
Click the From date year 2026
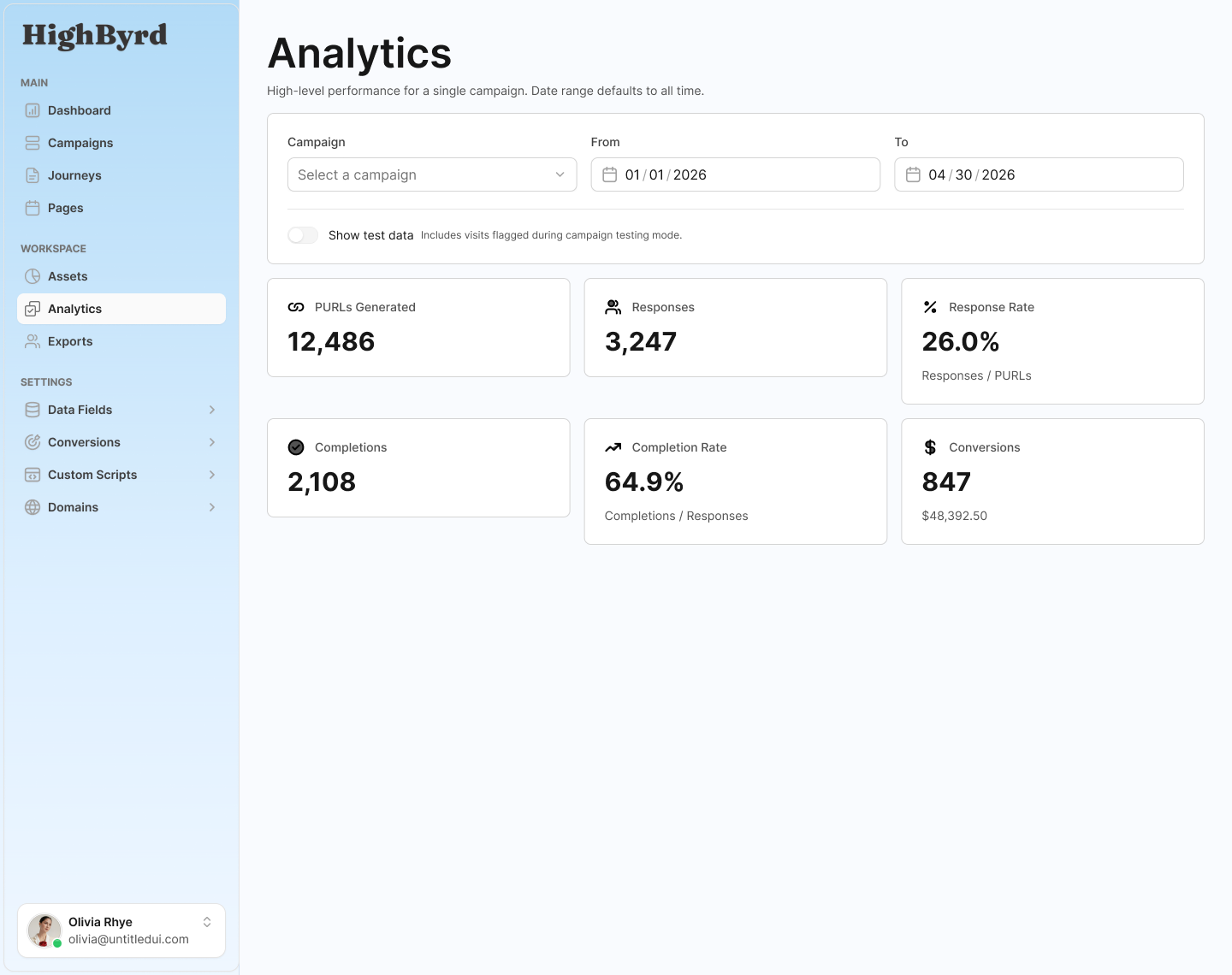[690, 174]
